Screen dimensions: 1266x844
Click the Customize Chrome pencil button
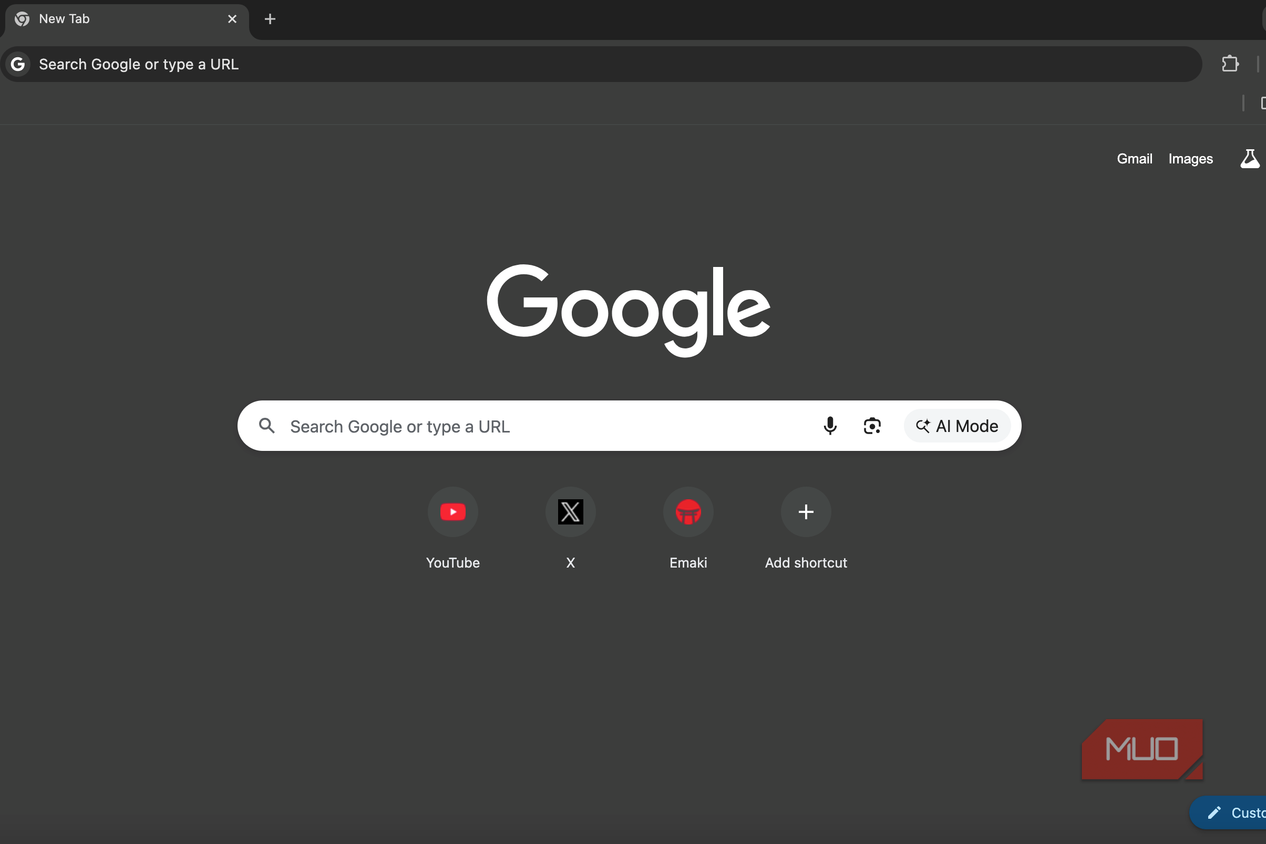[x=1228, y=813]
